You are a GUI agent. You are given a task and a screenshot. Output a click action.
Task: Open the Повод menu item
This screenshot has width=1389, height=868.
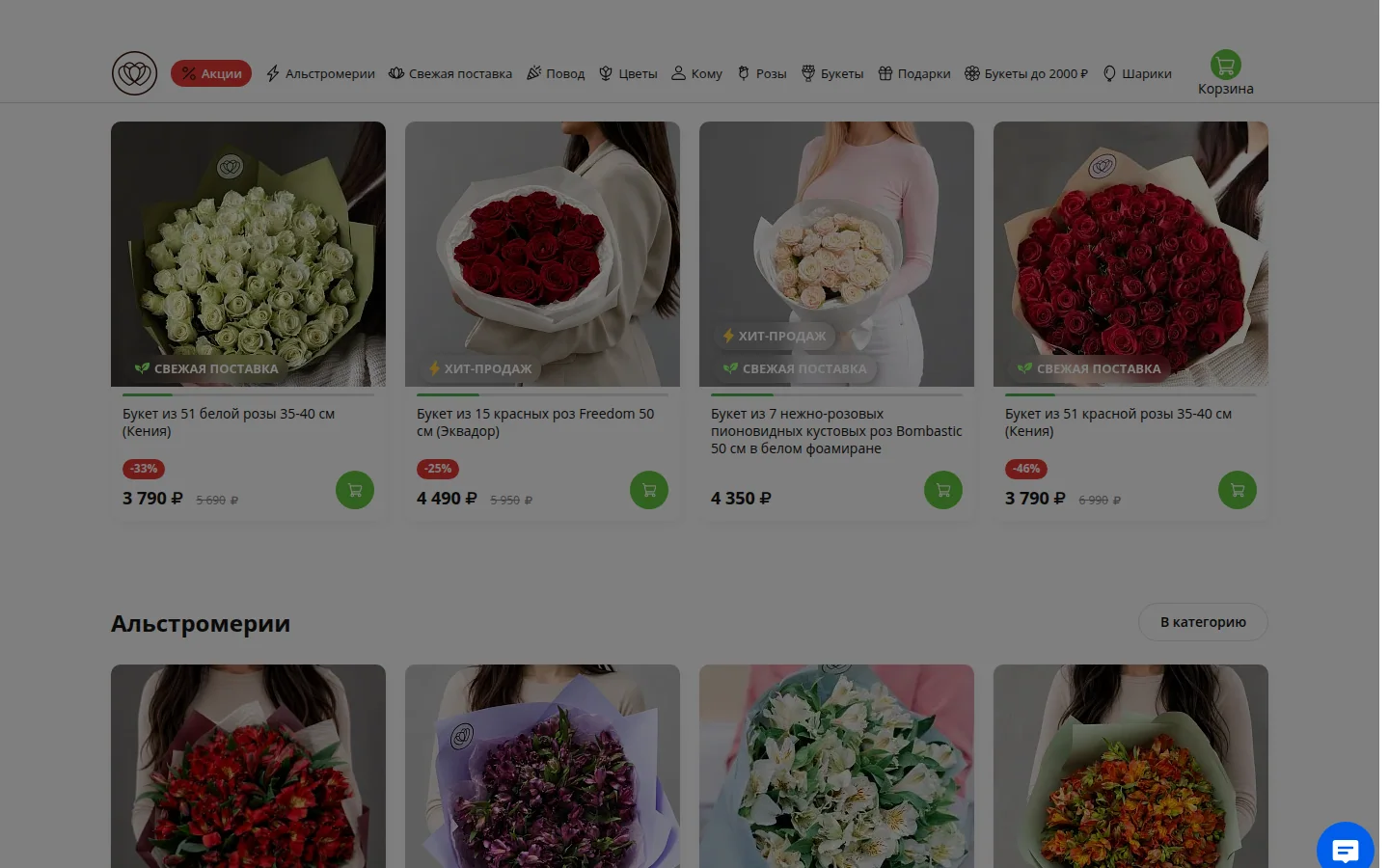[x=556, y=73]
